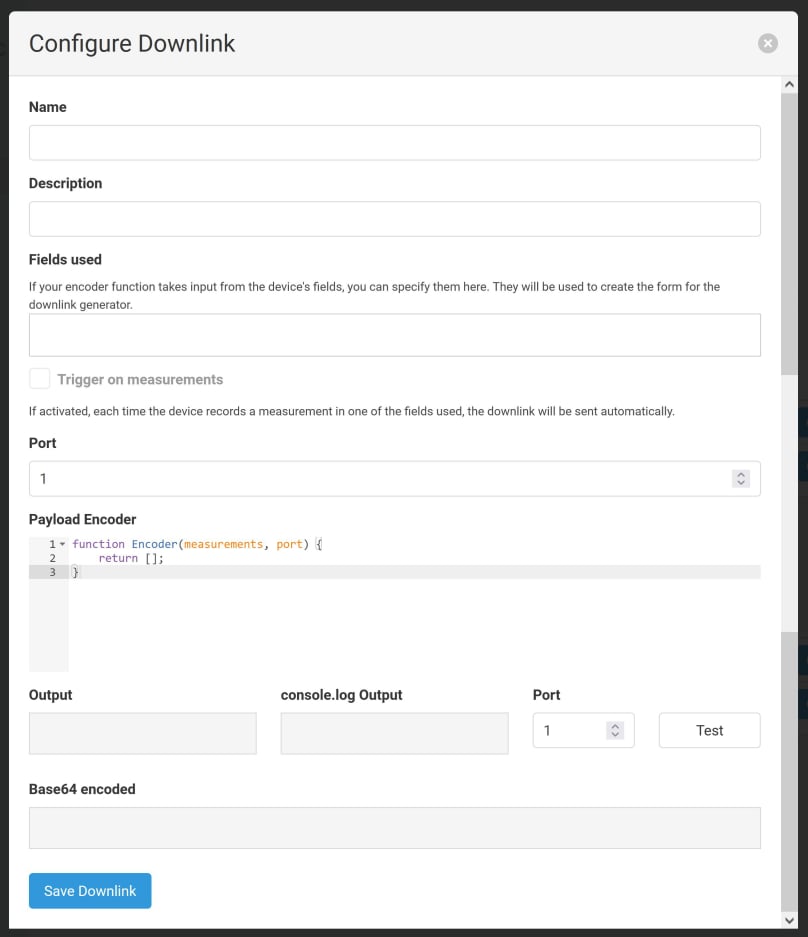The image size is (808, 937).
Task: Click the Output result box
Action: 142,733
